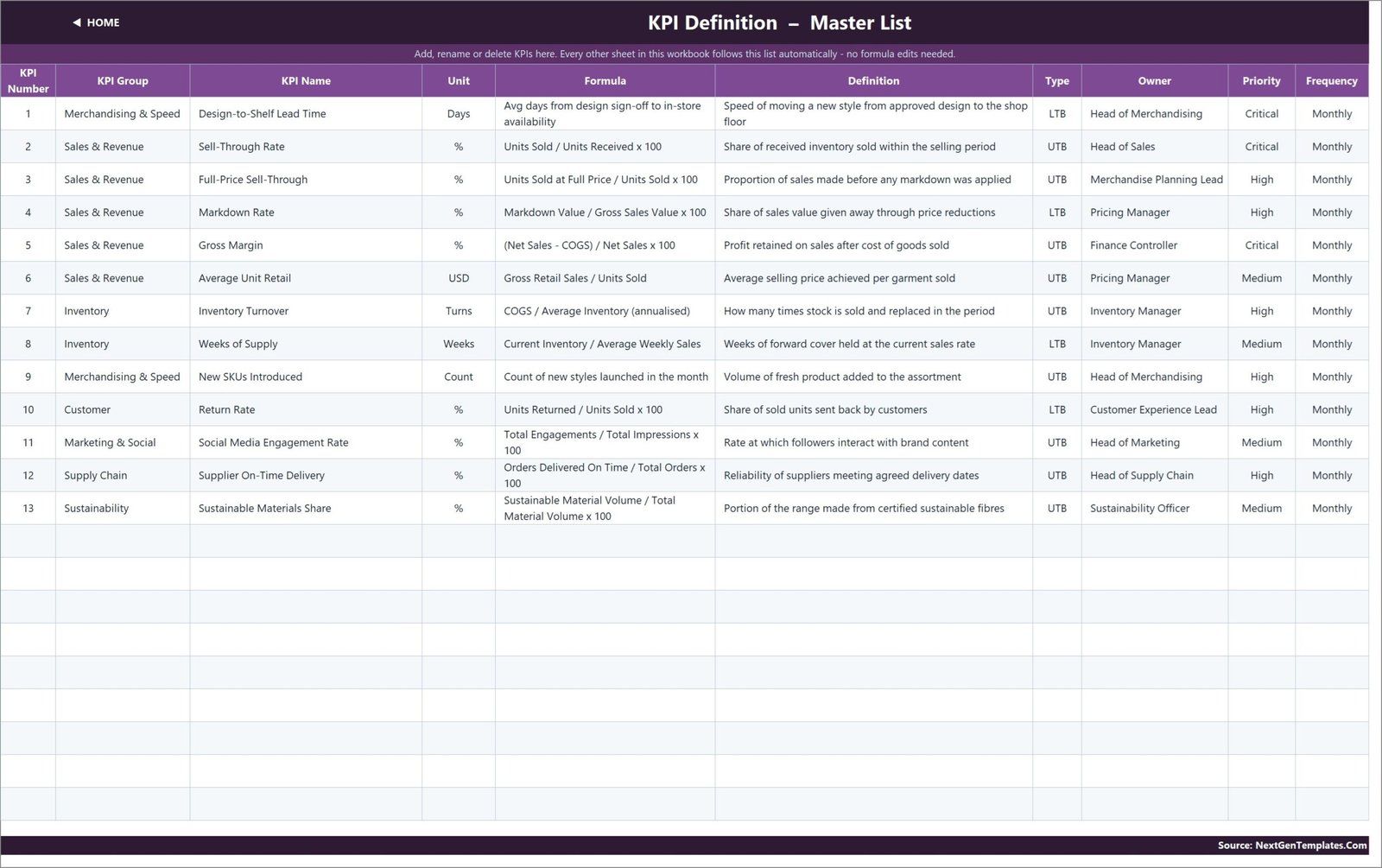Click the Head of Supply Chain owner cell
This screenshot has height=868, width=1382.
coord(1155,475)
